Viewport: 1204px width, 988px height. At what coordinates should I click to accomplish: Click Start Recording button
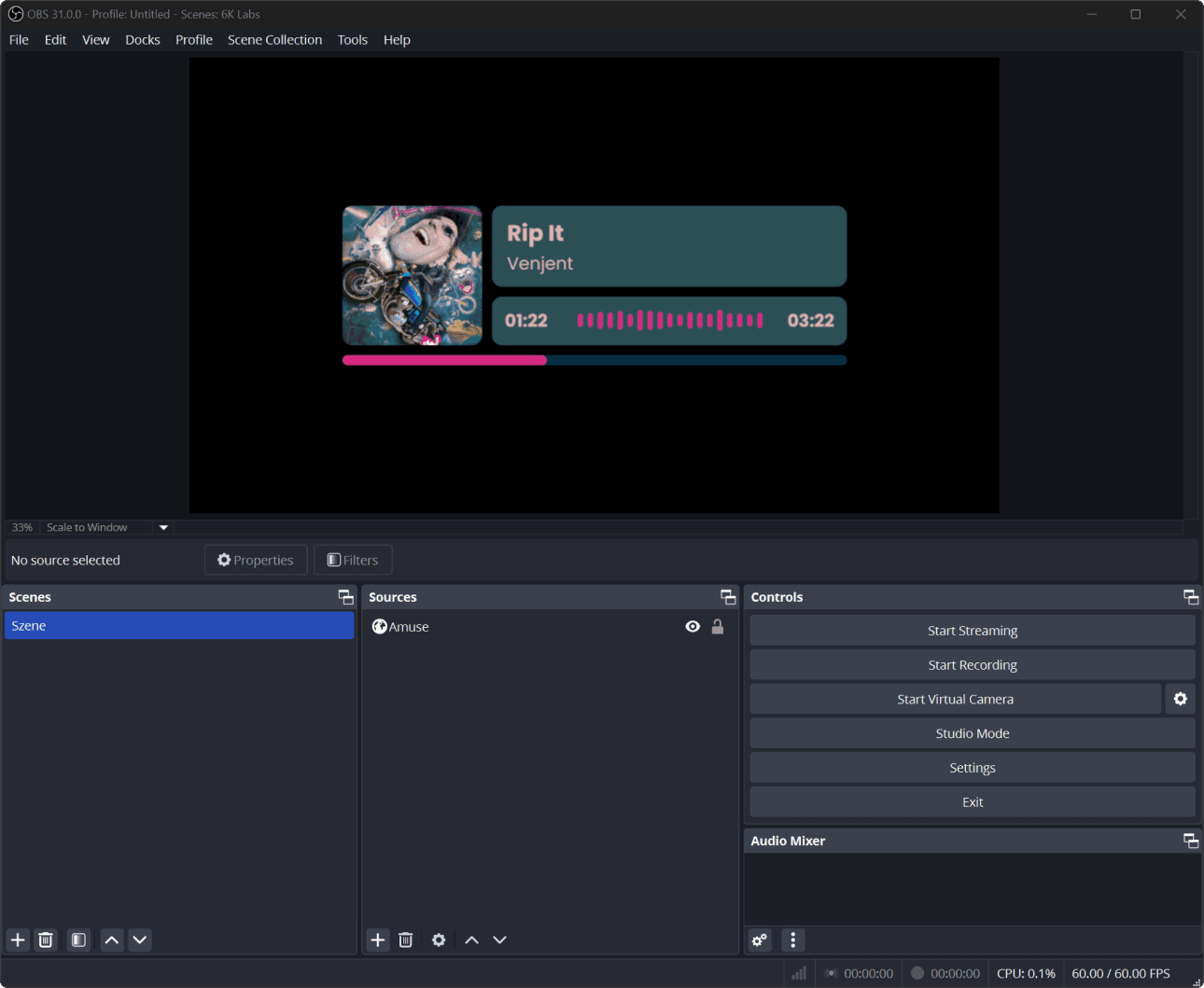[x=973, y=665]
